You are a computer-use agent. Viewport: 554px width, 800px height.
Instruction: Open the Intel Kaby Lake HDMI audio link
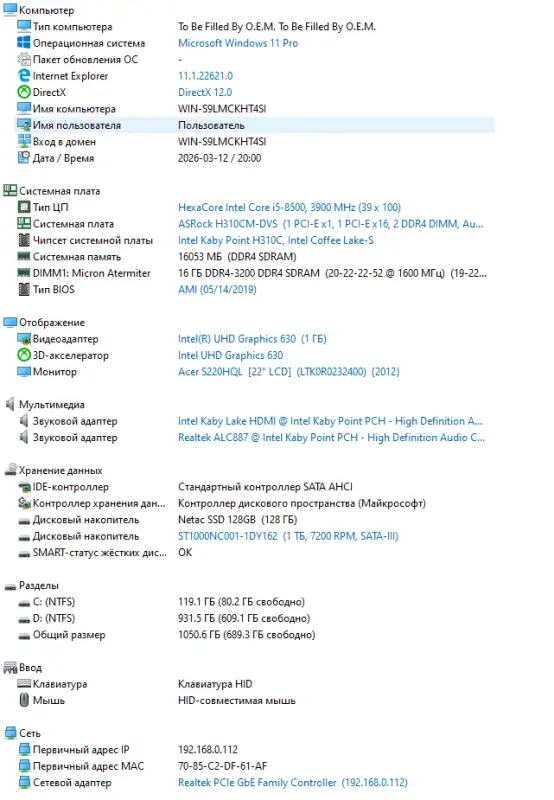330,421
